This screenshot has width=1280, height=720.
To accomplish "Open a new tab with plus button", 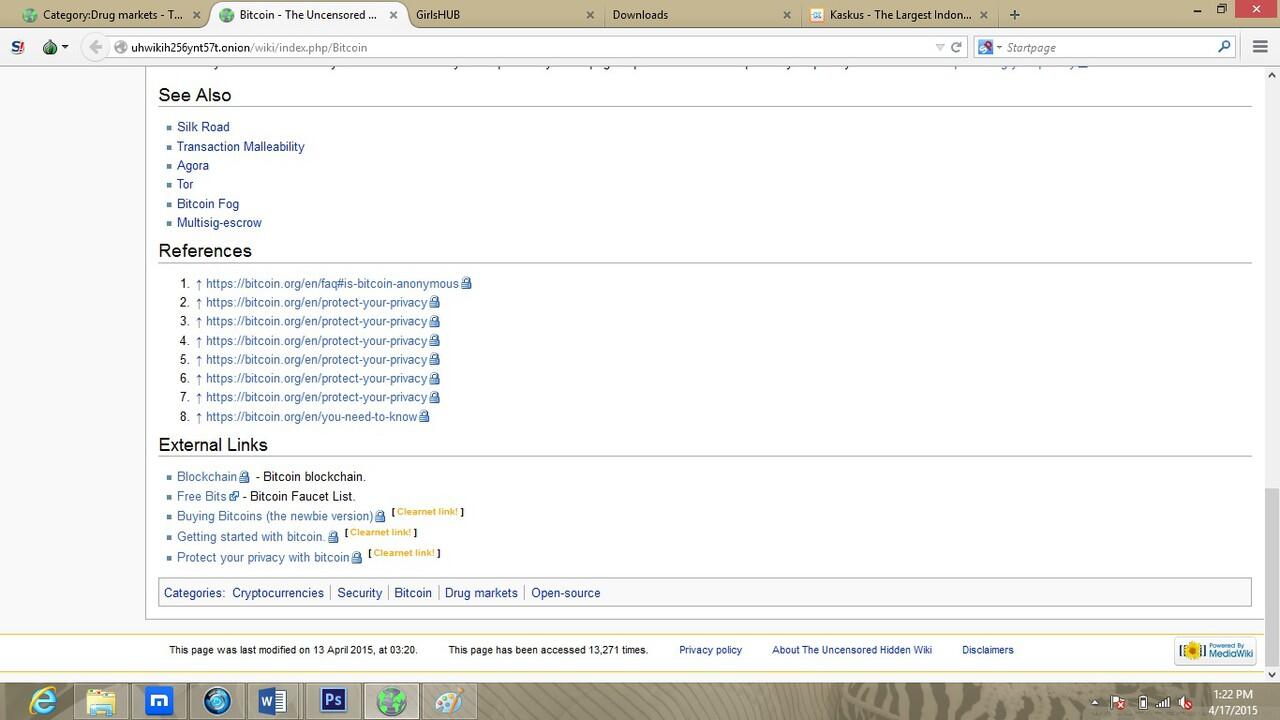I will [x=1015, y=15].
